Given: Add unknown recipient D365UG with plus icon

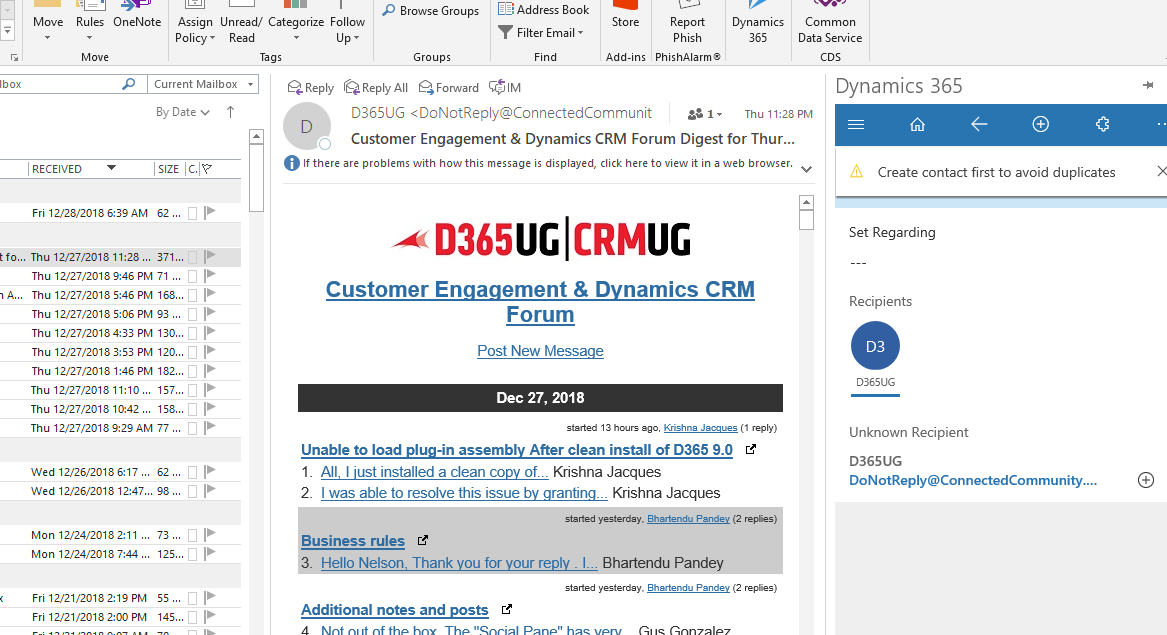Looking at the screenshot, I should coord(1146,480).
